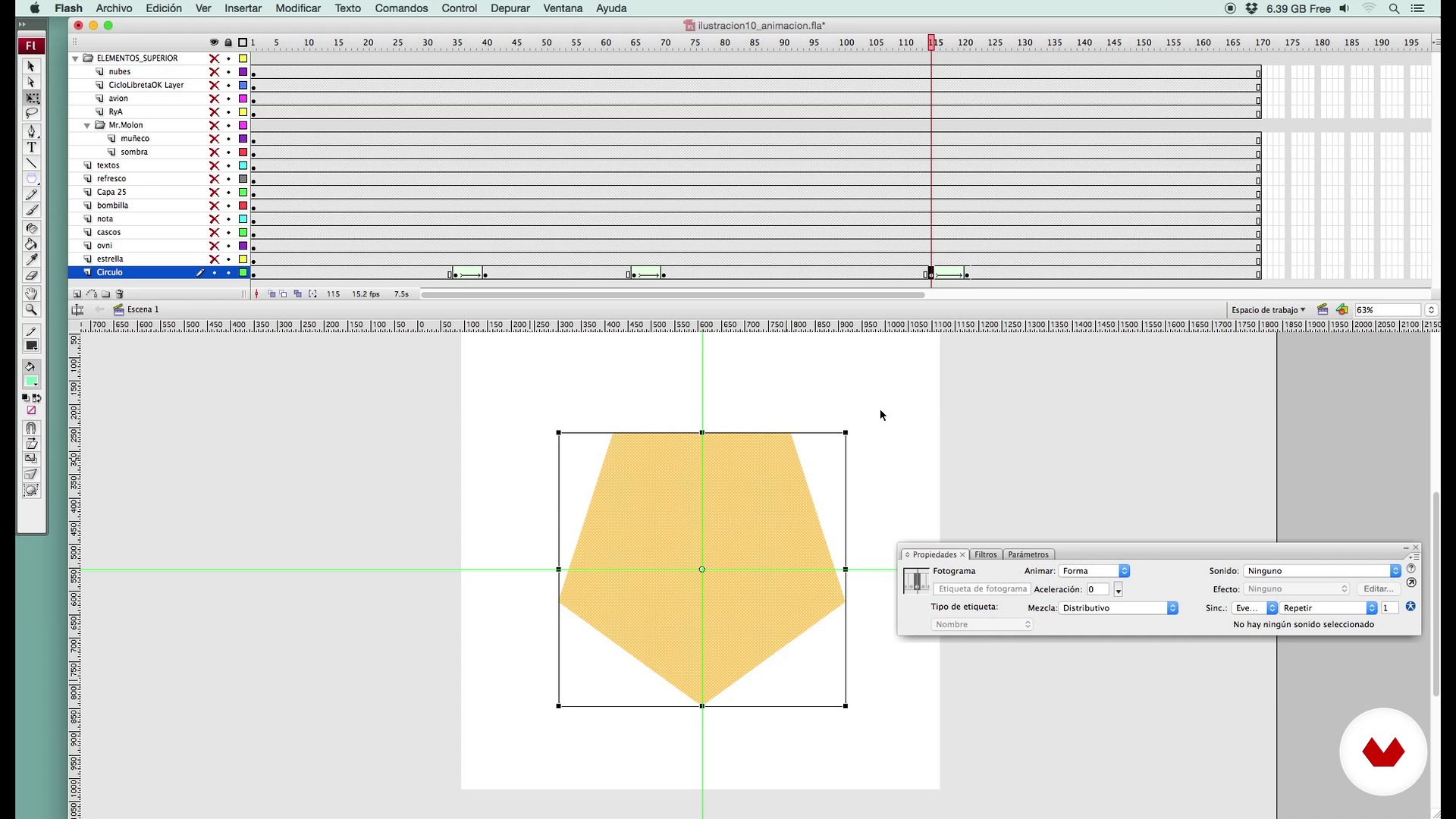The width and height of the screenshot is (1456, 819).
Task: Switch to the Filtros tab
Action: 985,554
